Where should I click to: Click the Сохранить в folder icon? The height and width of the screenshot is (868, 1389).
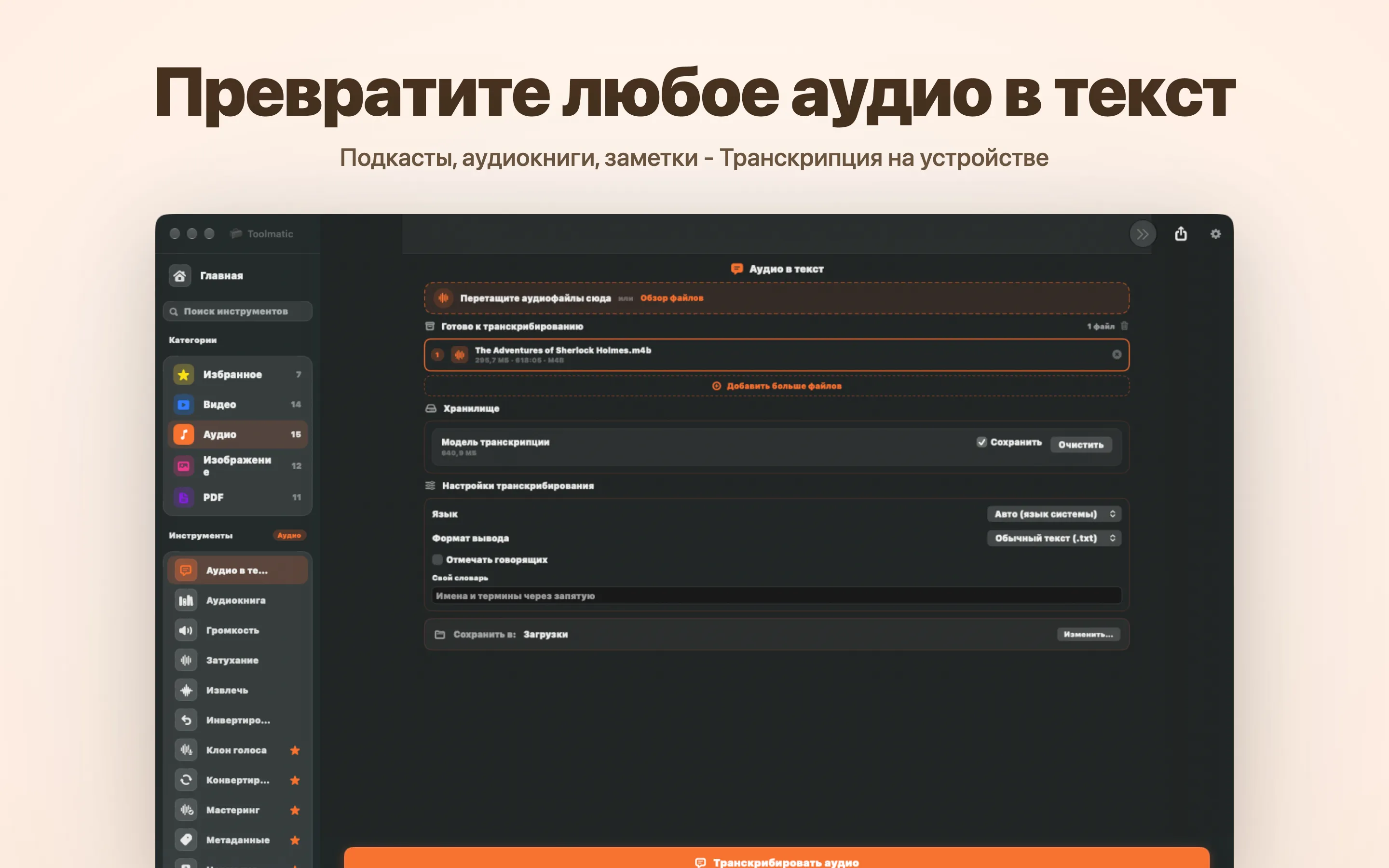tap(440, 634)
